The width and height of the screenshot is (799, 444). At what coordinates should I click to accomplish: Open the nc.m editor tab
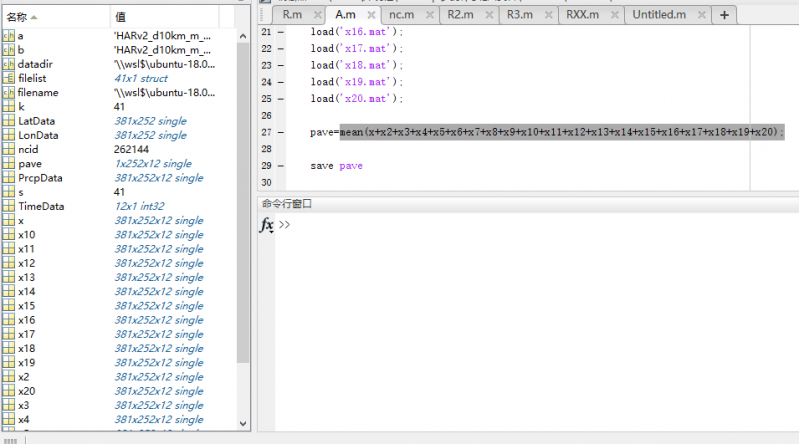coord(401,14)
